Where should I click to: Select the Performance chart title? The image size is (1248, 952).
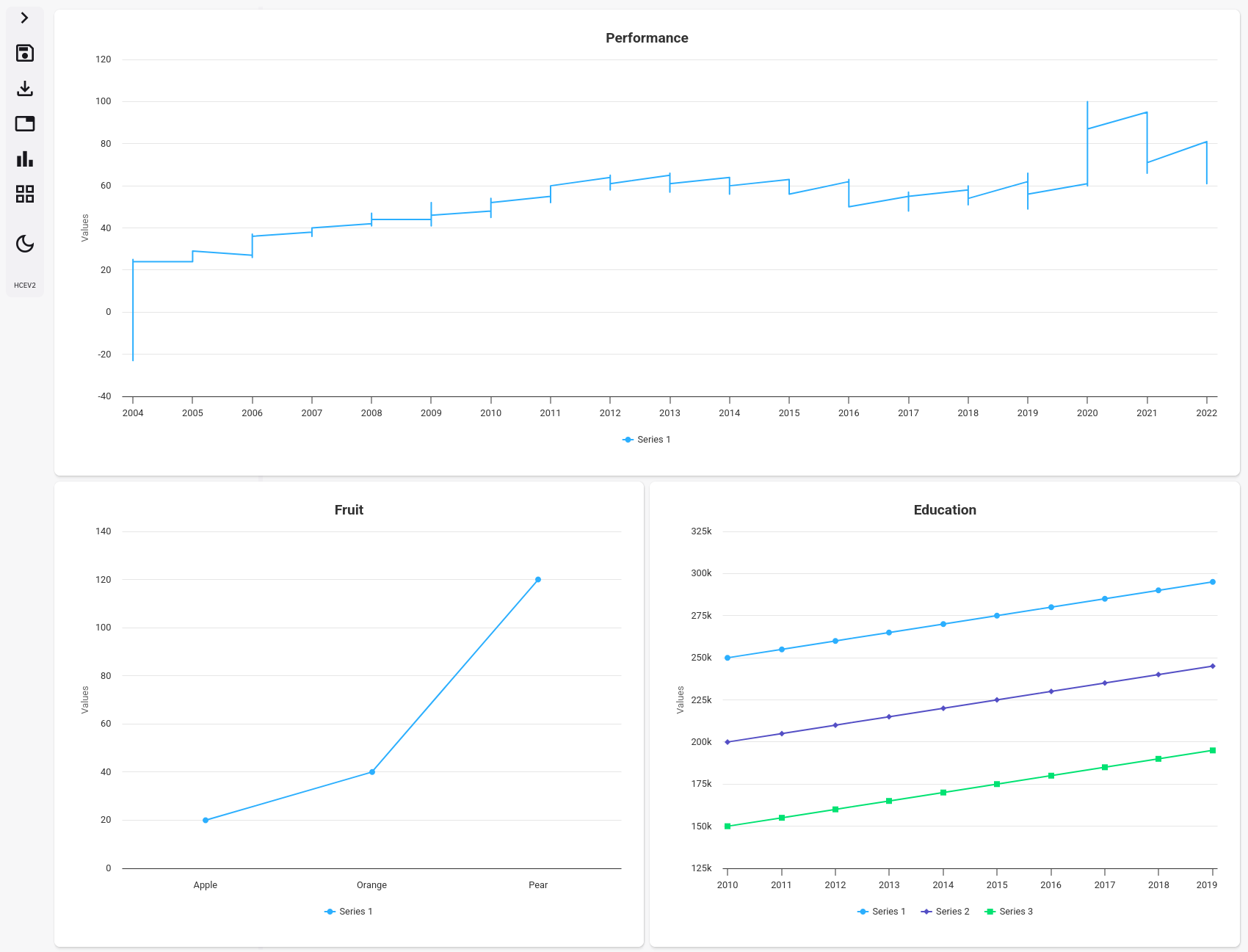(647, 37)
